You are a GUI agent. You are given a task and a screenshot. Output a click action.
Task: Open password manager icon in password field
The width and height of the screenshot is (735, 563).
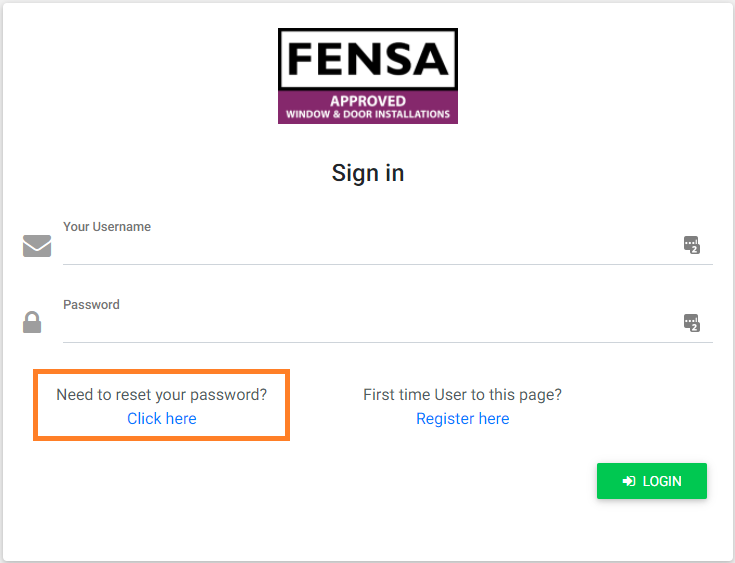(x=691, y=323)
